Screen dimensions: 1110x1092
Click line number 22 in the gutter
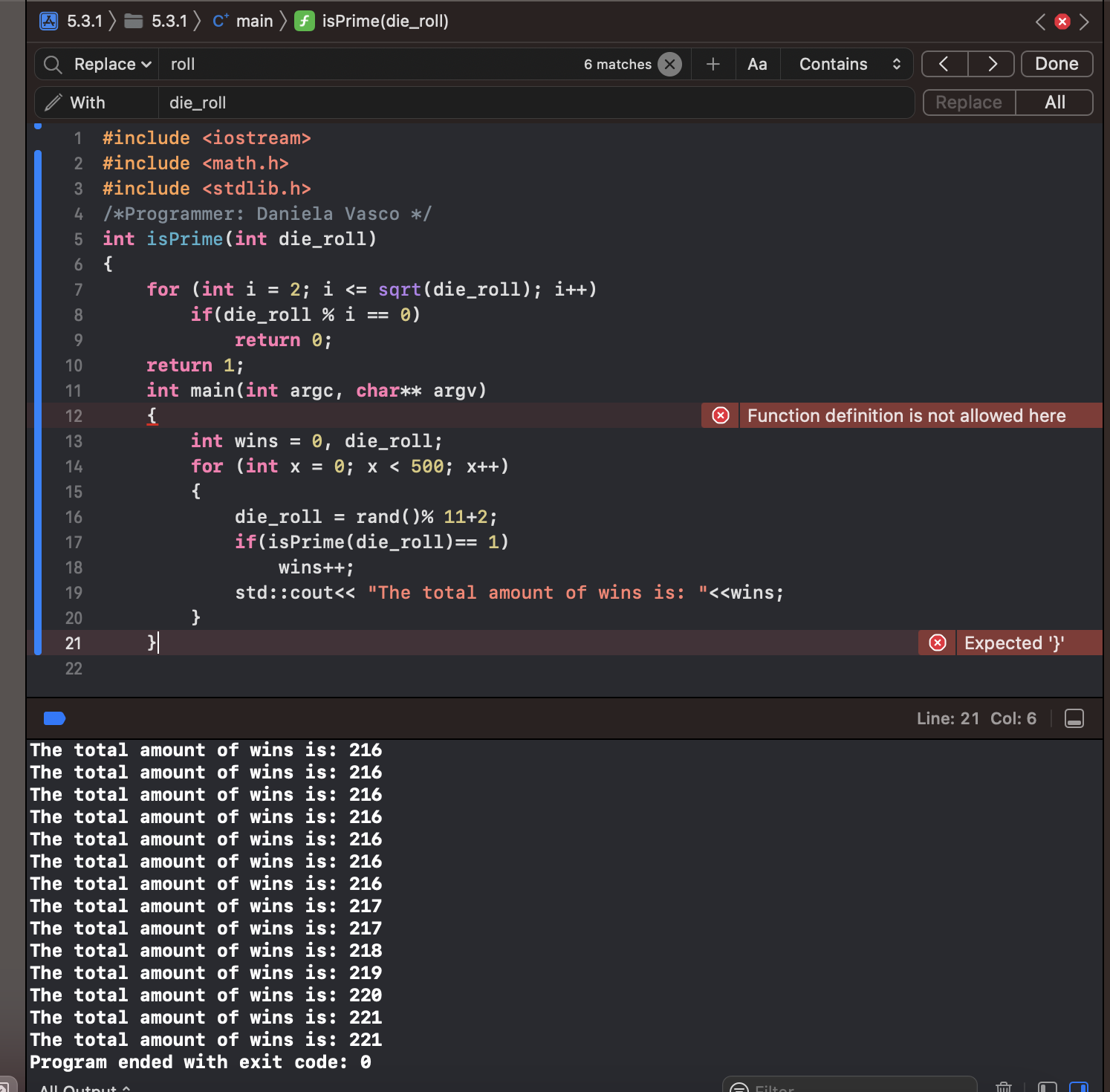point(74,669)
